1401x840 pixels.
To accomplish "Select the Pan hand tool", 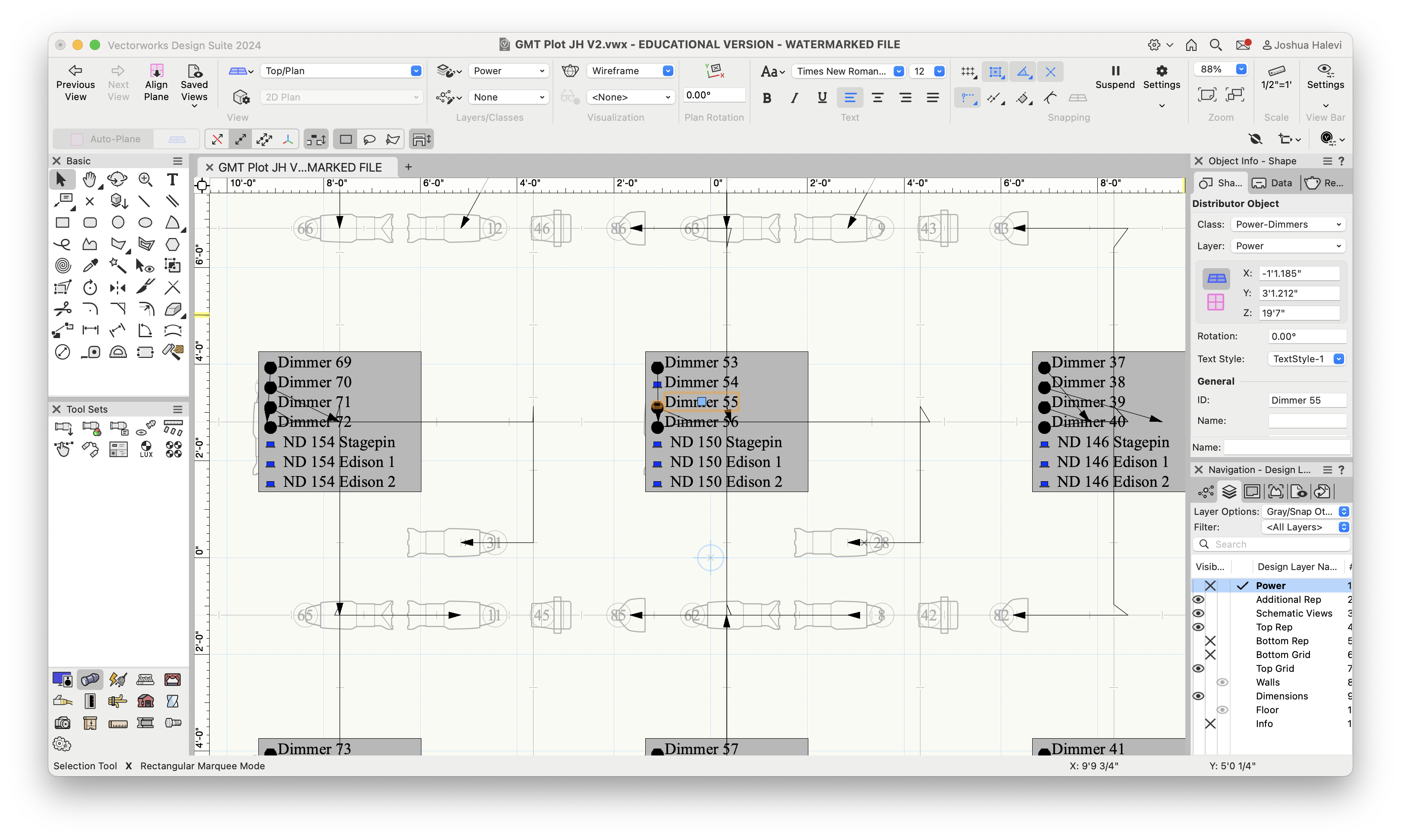I will [x=89, y=180].
